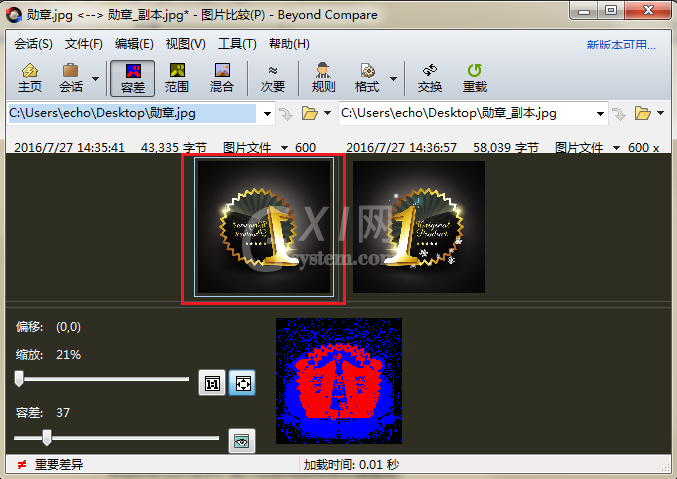
Task: Click the 加载时间: 0.01 秒 status text
Action: (x=351, y=465)
